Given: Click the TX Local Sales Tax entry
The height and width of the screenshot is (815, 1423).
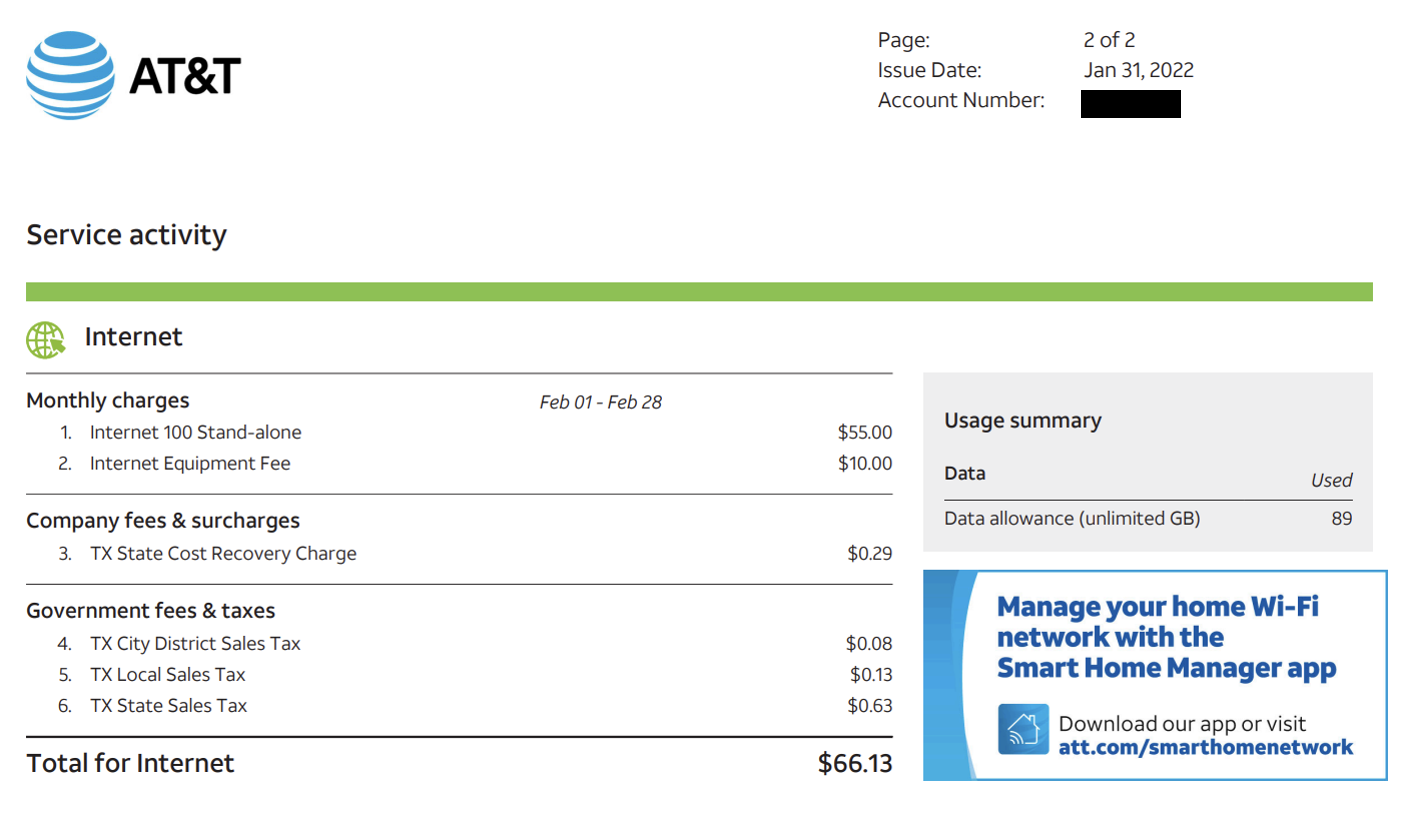Looking at the screenshot, I should pyautogui.click(x=168, y=674).
